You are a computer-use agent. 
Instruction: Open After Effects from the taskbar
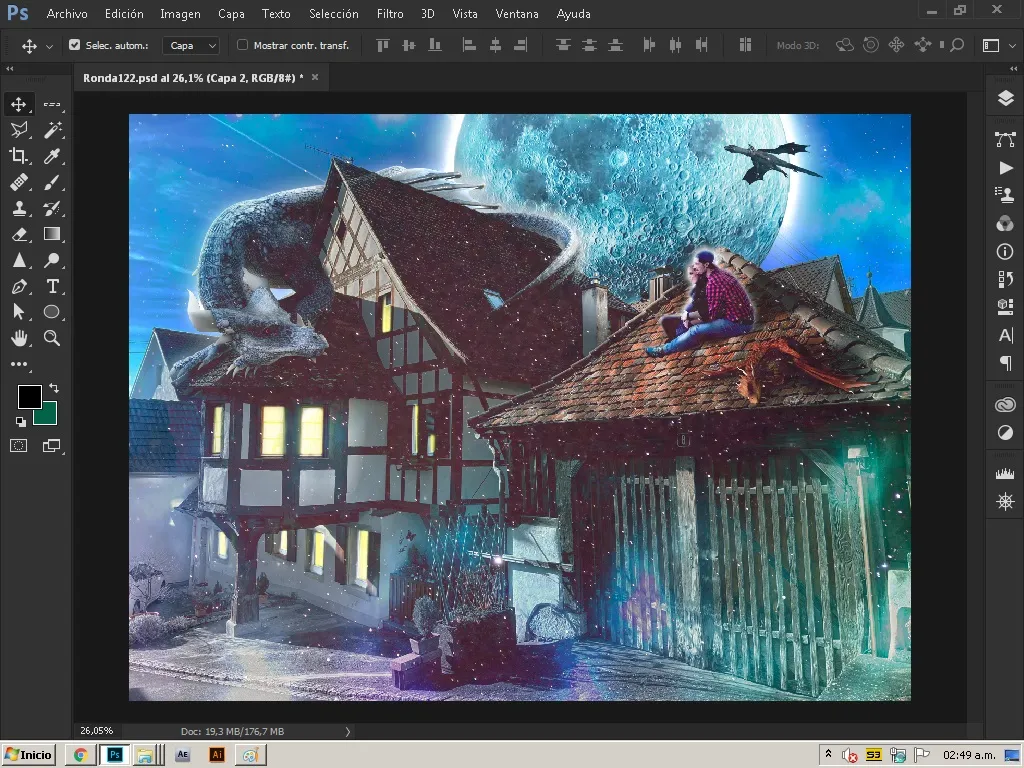(182, 755)
